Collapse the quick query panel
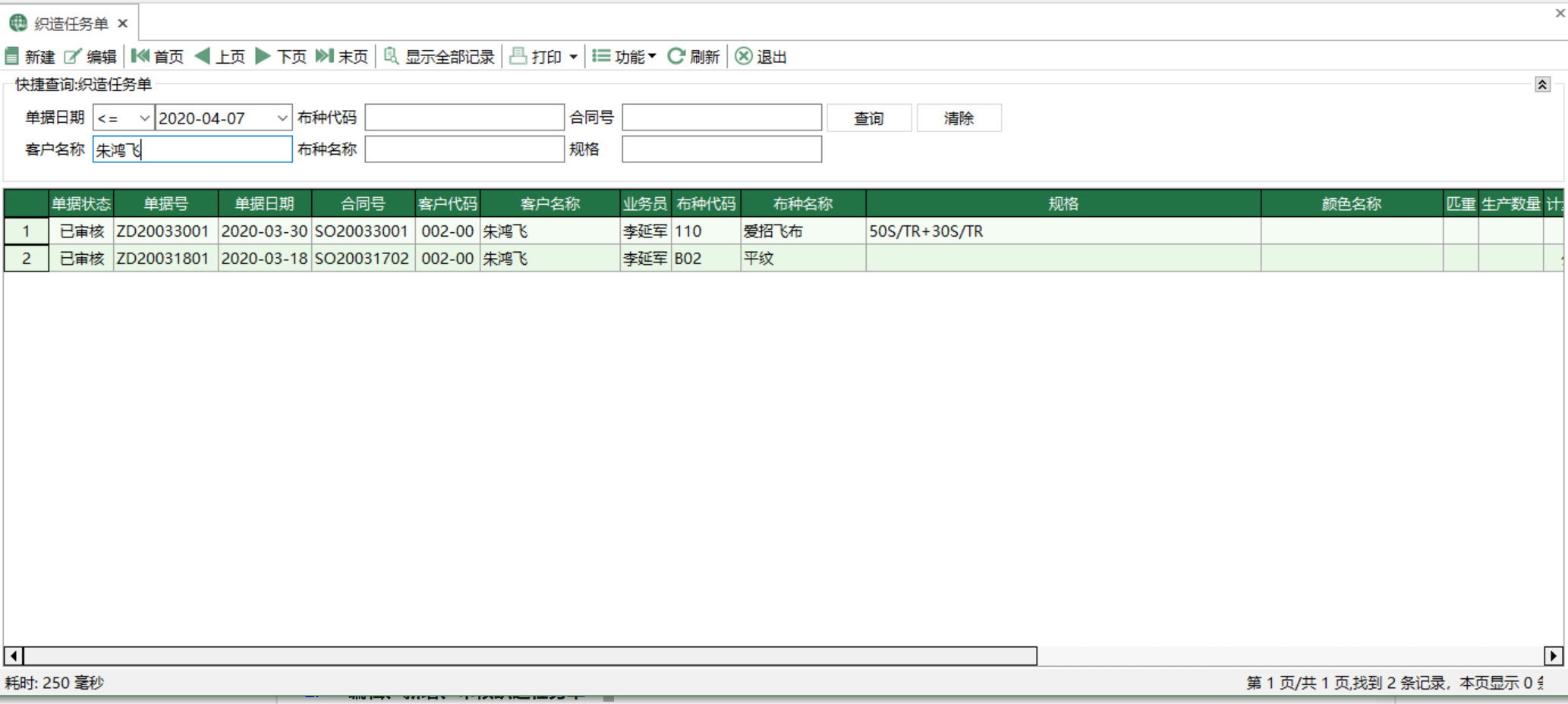 (x=1542, y=84)
